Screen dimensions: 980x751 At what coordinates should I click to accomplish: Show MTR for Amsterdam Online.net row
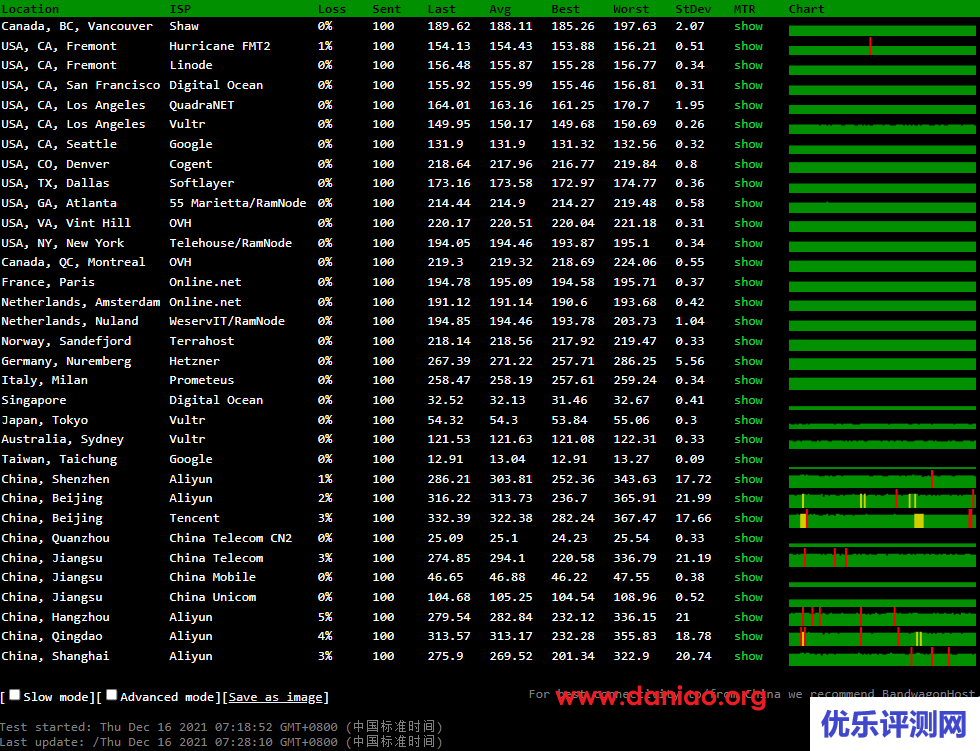tap(748, 302)
